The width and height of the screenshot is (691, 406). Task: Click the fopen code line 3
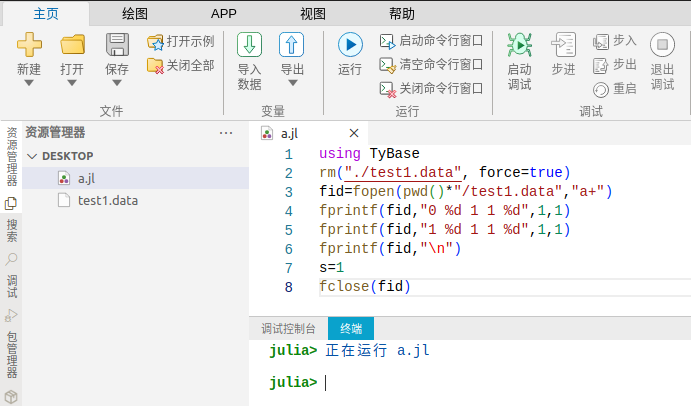pos(466,191)
